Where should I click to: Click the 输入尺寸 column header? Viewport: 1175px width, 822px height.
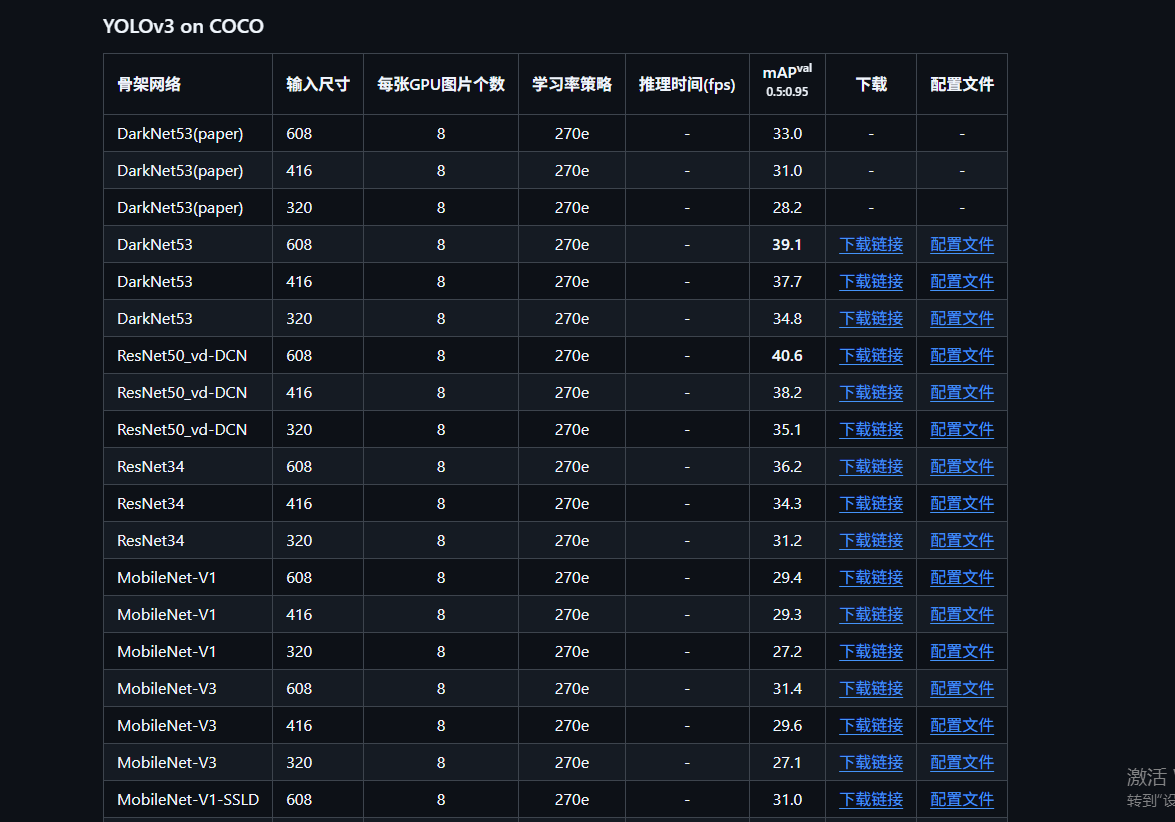point(318,84)
